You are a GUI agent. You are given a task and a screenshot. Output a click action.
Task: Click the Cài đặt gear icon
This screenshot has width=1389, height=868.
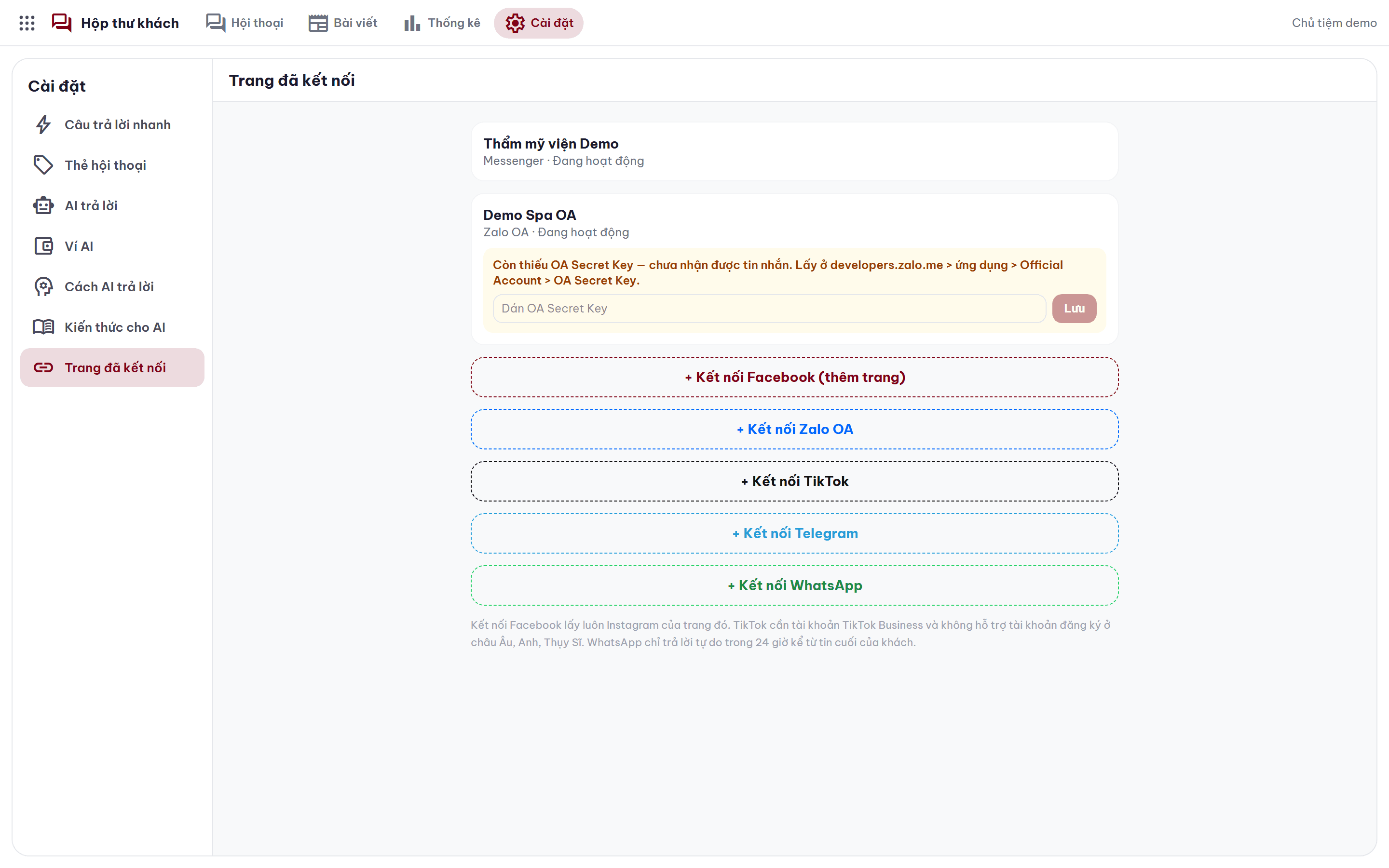[x=515, y=23]
